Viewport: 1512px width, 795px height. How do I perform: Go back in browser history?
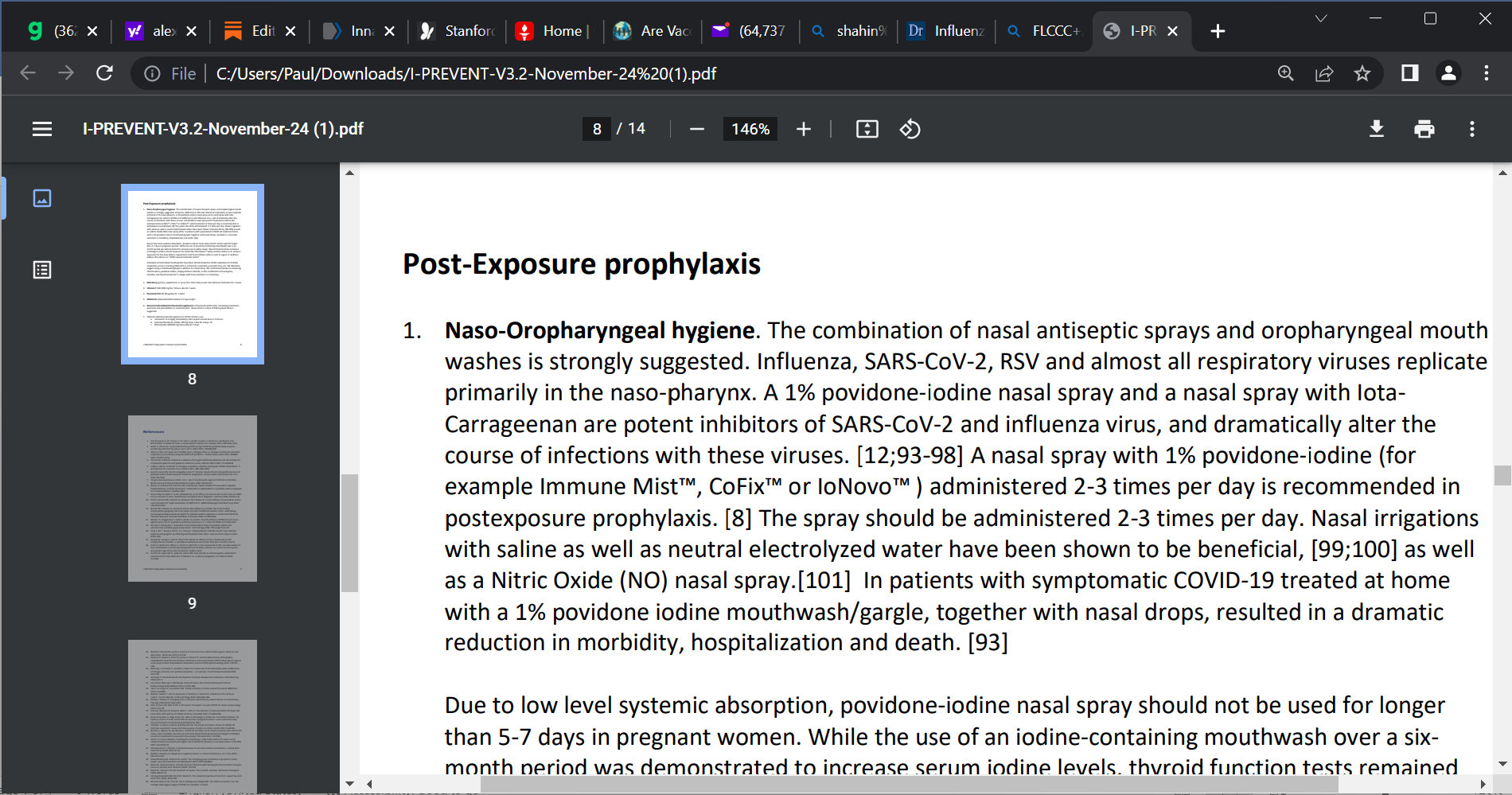tap(28, 73)
